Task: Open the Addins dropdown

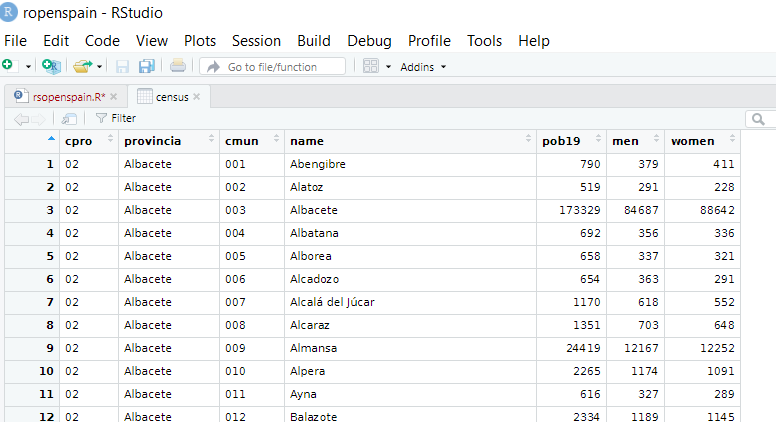Action: tap(423, 67)
